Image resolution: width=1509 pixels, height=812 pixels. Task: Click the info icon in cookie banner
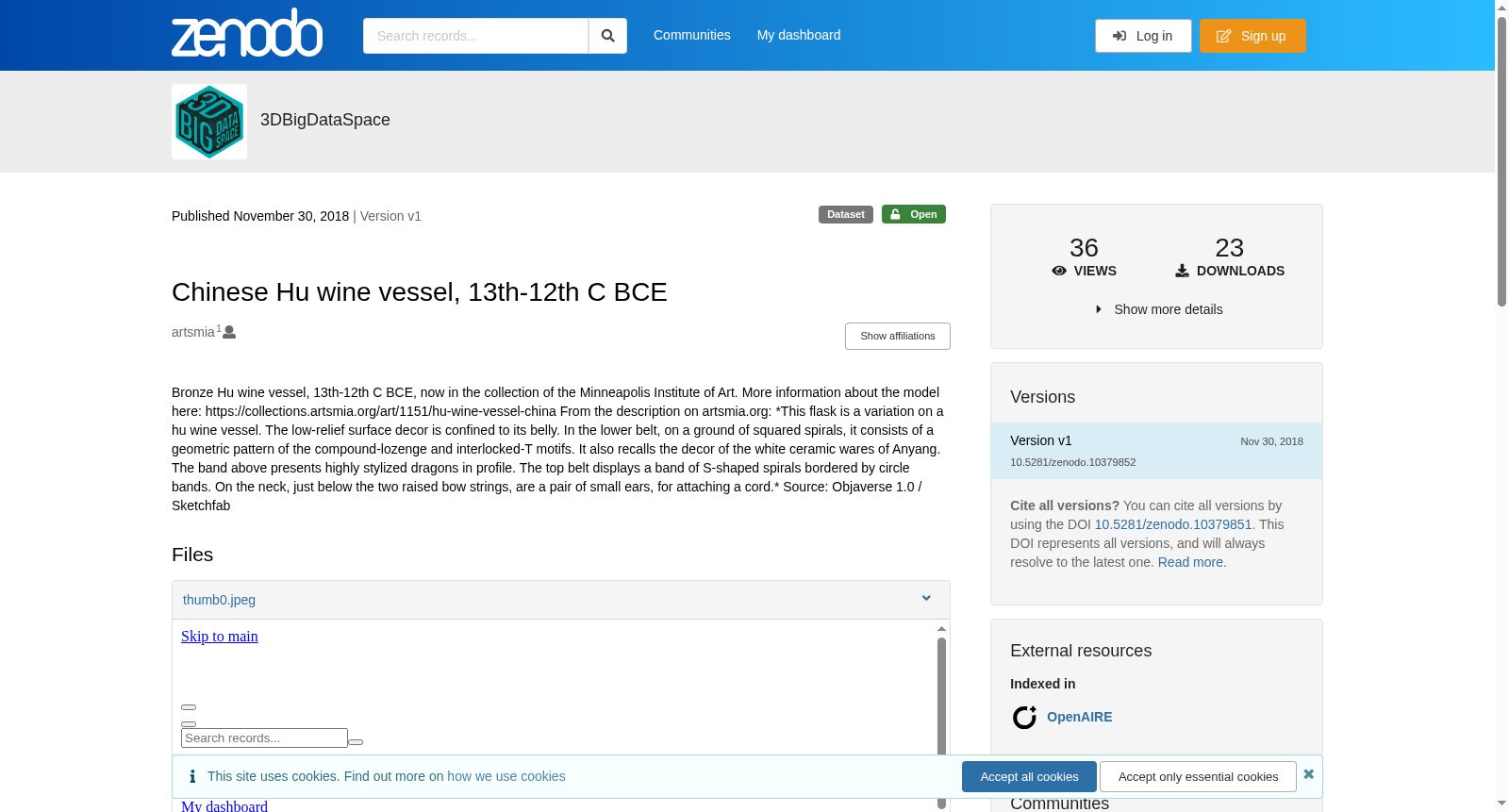click(192, 776)
